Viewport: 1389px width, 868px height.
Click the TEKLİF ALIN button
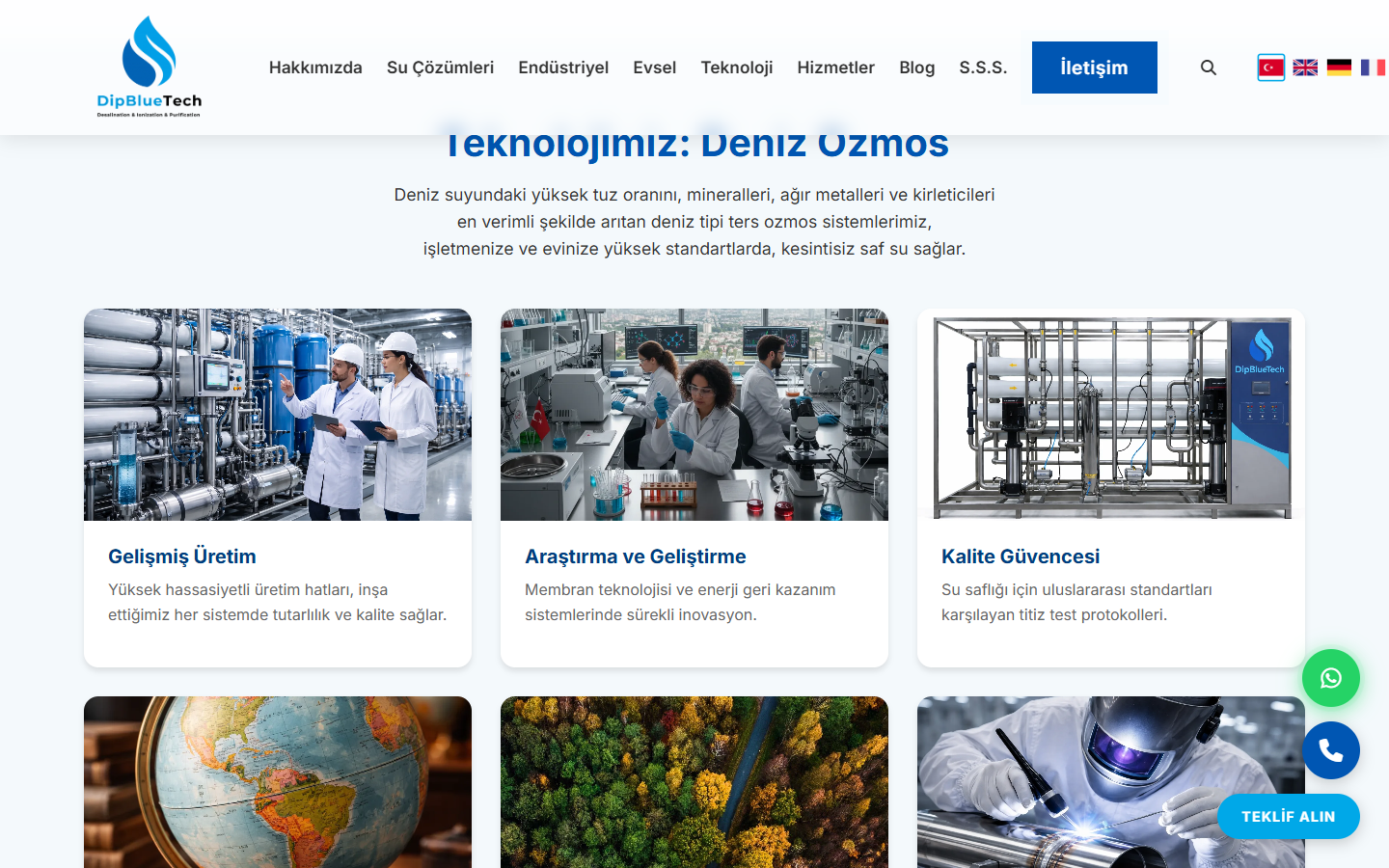[x=1289, y=817]
